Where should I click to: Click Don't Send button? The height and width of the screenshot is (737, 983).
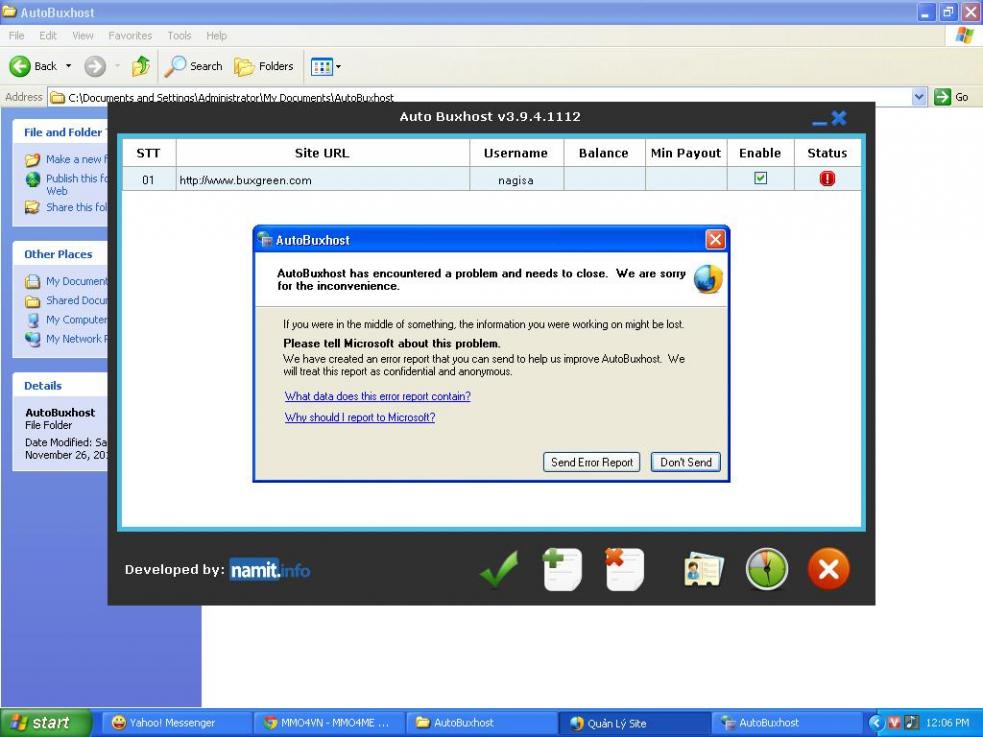pos(686,463)
